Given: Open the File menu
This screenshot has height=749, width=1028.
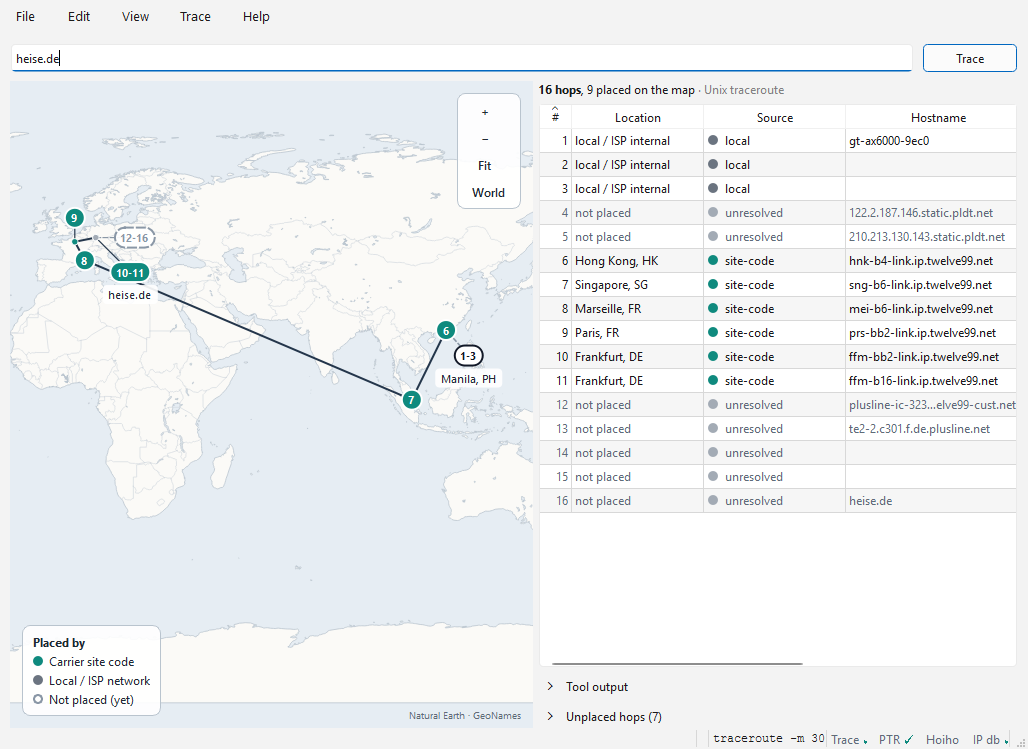Looking at the screenshot, I should coord(26,16).
